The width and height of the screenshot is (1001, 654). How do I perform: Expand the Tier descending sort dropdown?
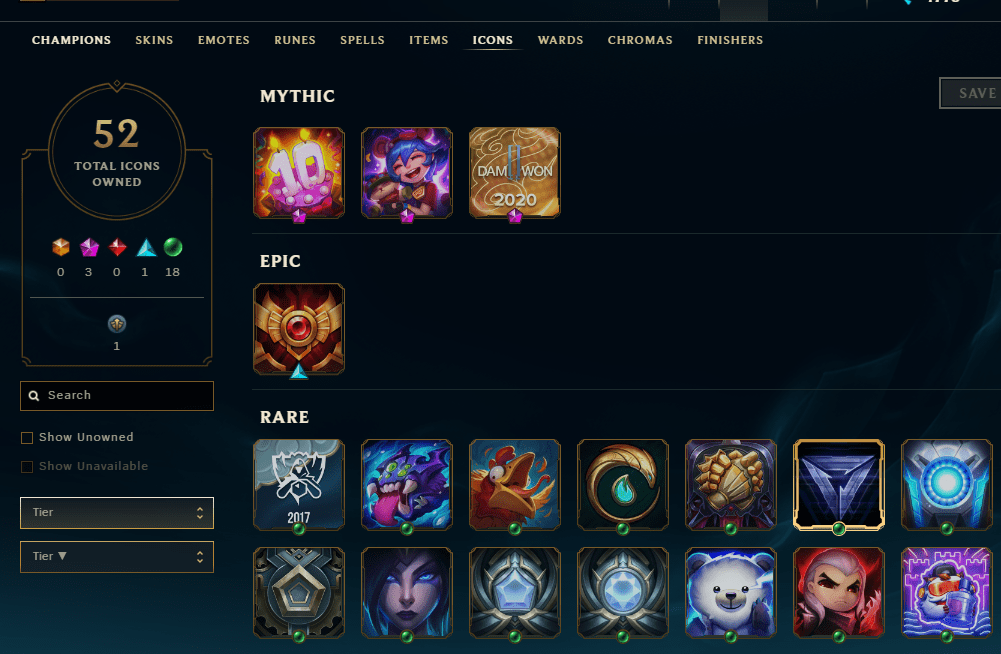point(117,557)
